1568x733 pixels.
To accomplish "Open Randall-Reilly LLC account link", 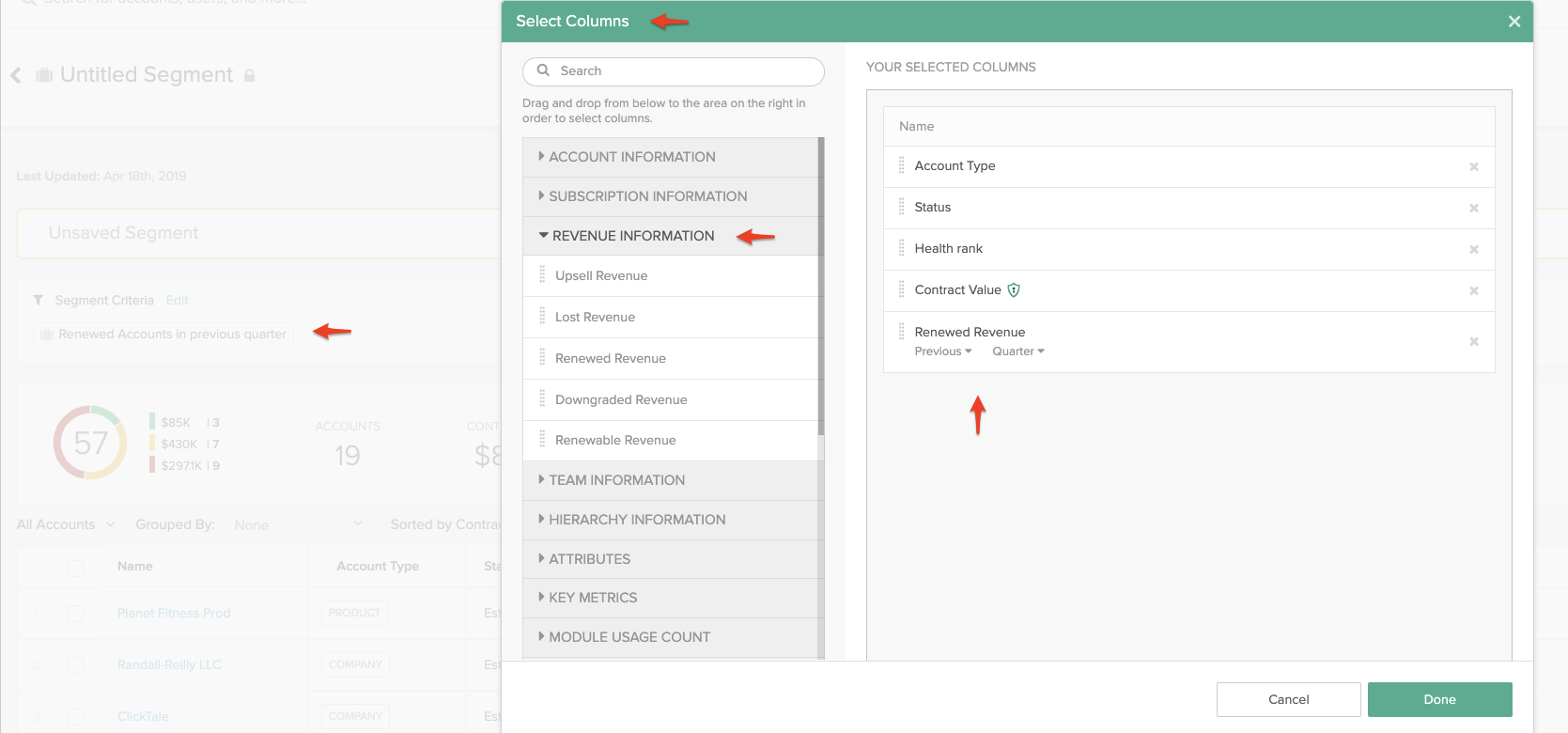I will 169,664.
